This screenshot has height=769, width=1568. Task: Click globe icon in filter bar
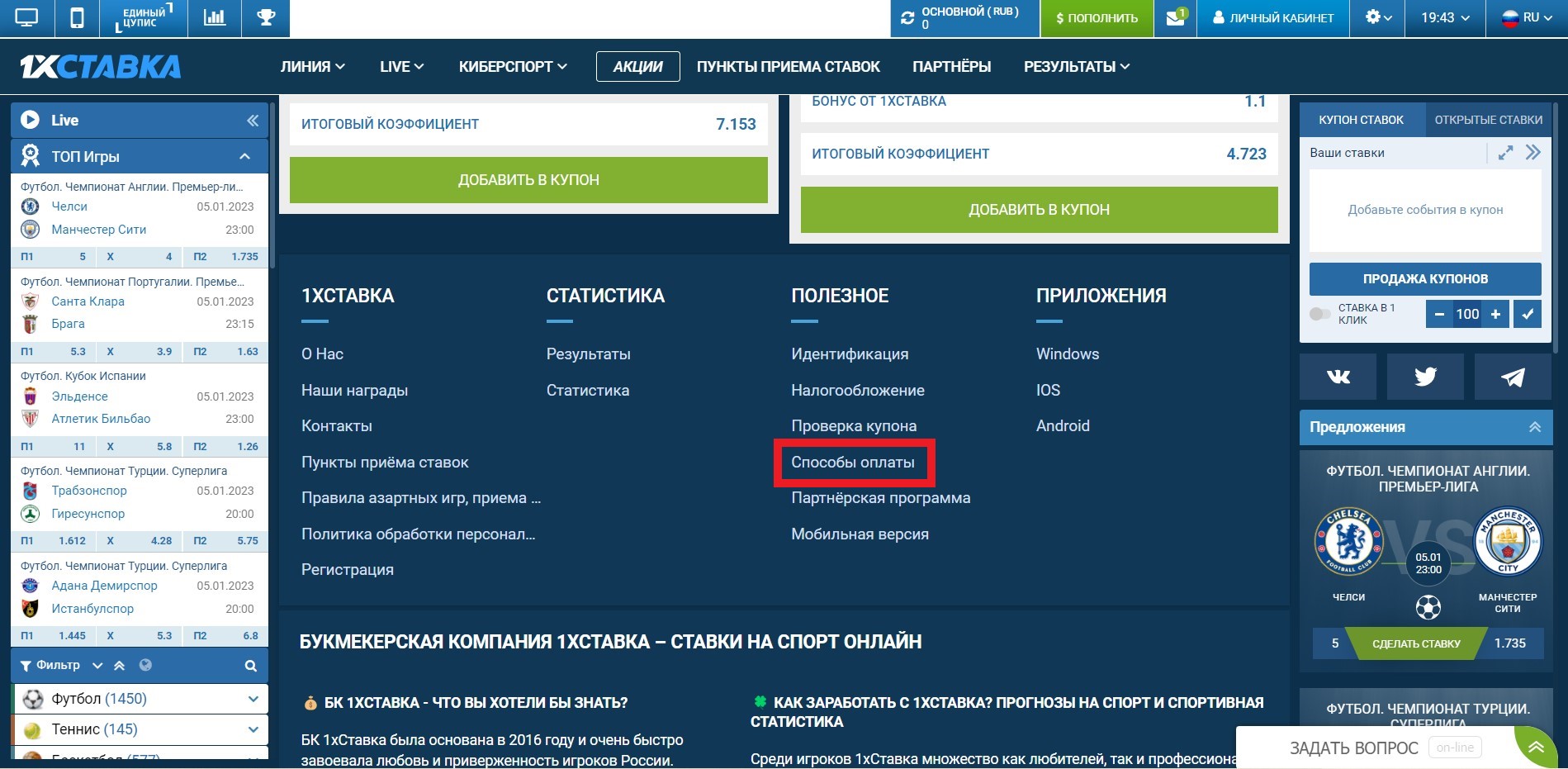point(145,665)
